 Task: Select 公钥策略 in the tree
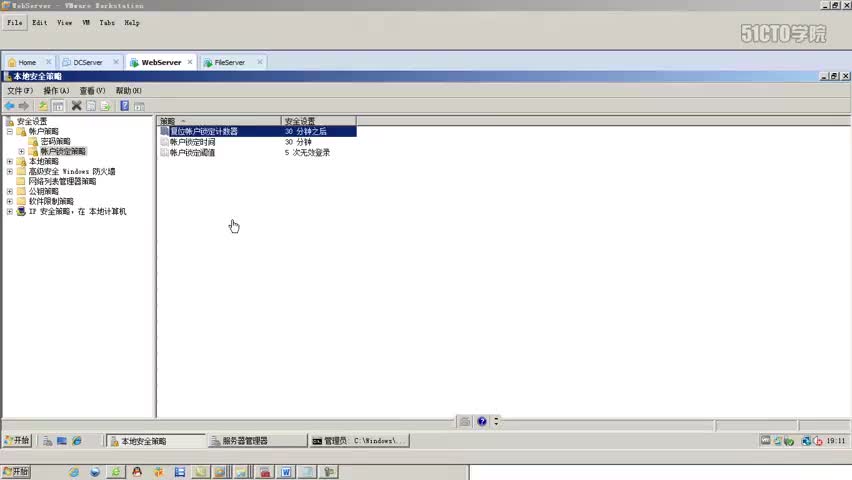click(x=43, y=191)
